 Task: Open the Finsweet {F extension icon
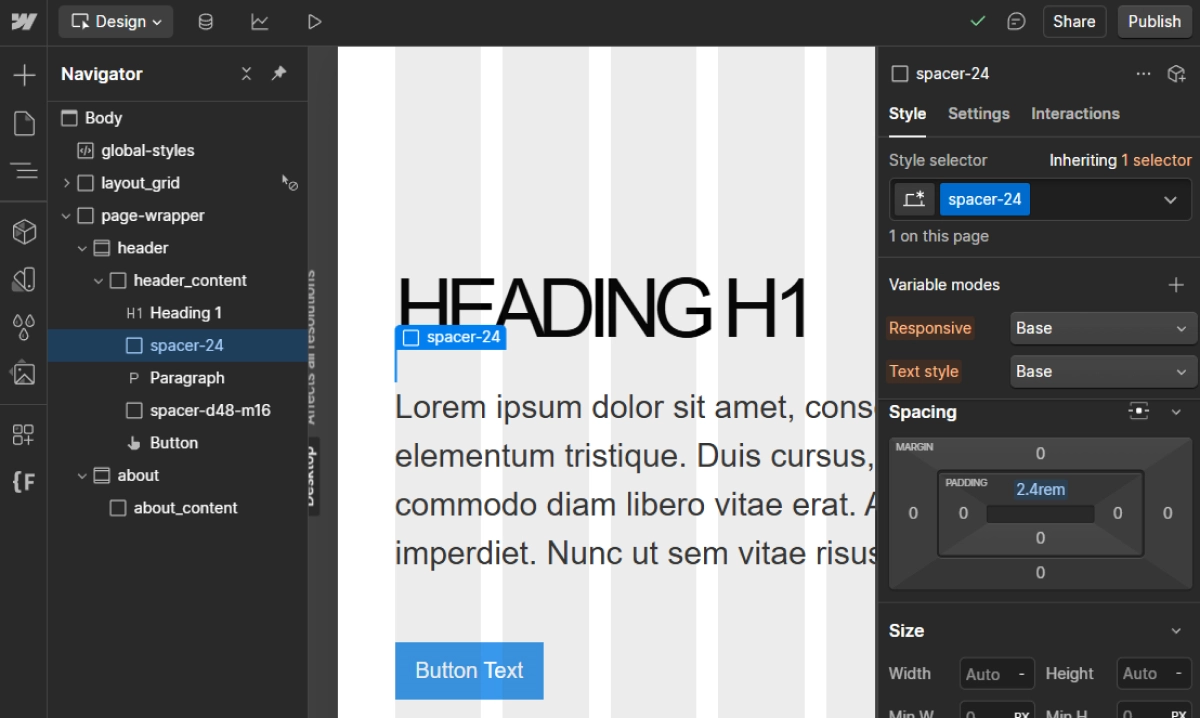pyautogui.click(x=24, y=482)
